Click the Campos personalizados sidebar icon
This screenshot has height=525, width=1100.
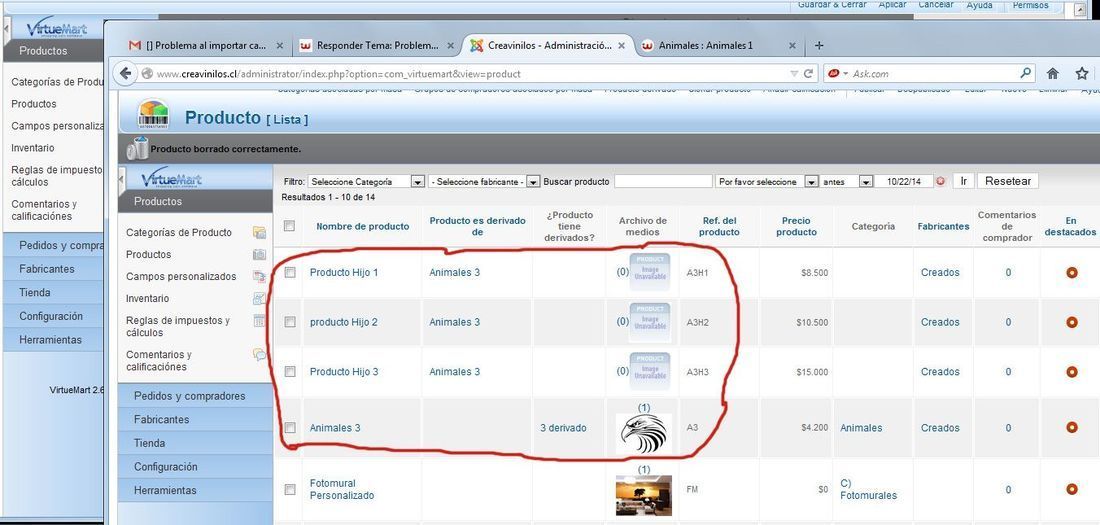(260, 277)
